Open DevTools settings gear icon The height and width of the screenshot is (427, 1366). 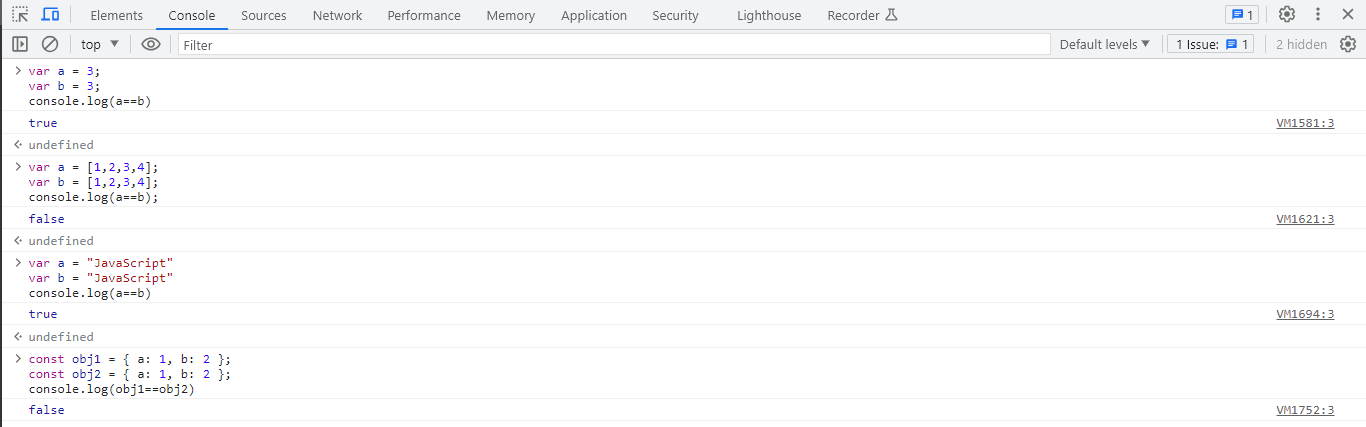[x=1287, y=15]
